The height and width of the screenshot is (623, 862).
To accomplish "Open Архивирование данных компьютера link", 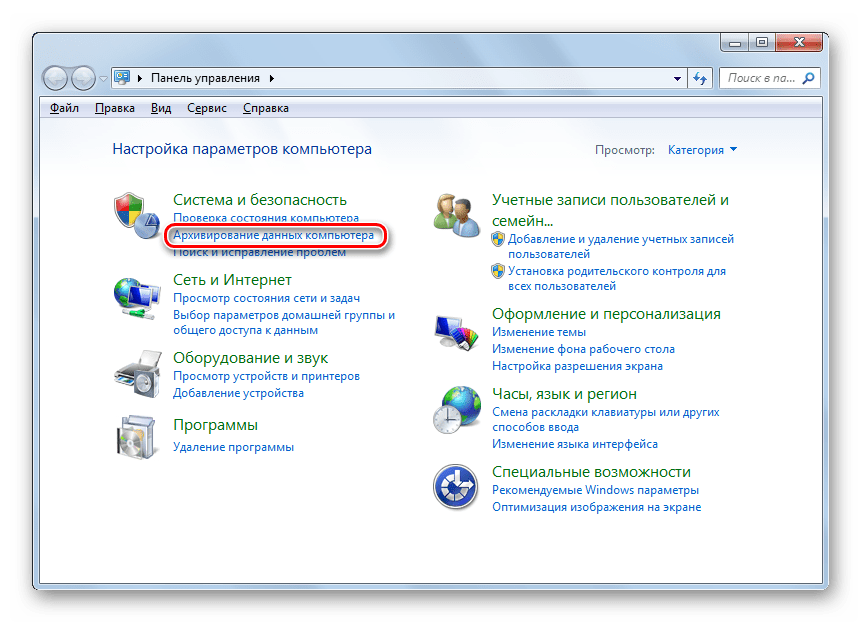I will click(273, 236).
